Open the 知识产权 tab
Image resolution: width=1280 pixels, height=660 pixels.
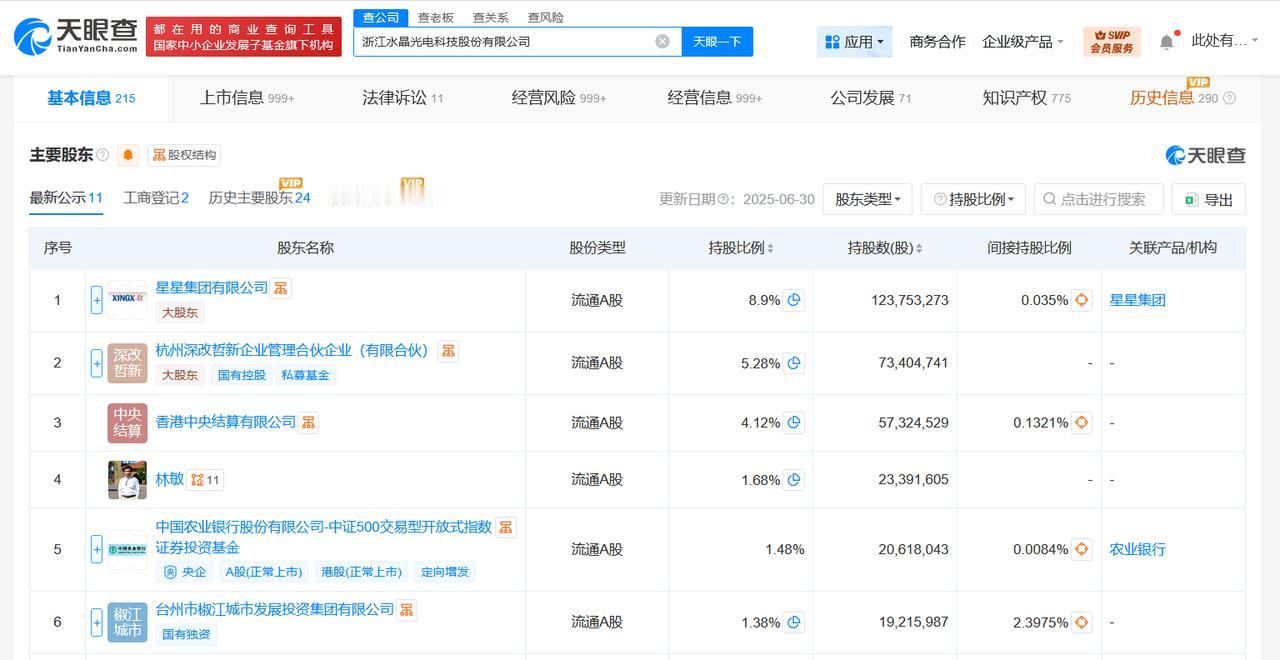click(1027, 98)
